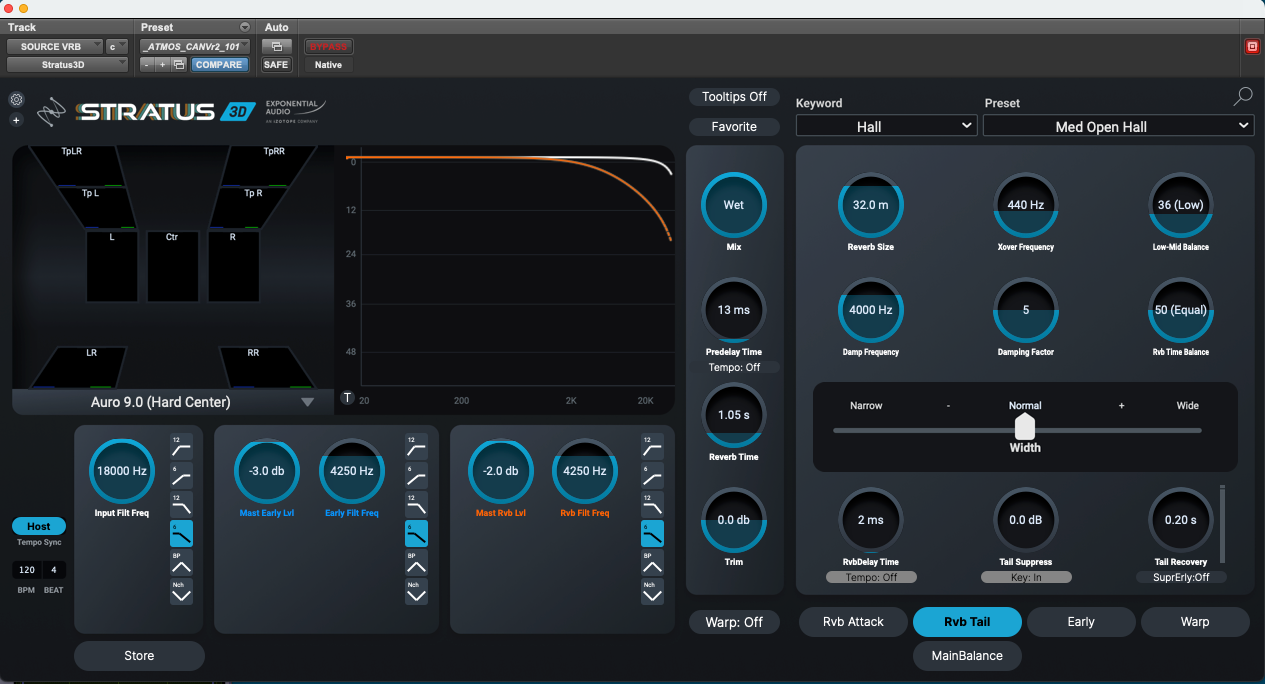The width and height of the screenshot is (1265, 684).
Task: Choose the Nch notch filter for Input
Action: click(x=181, y=591)
